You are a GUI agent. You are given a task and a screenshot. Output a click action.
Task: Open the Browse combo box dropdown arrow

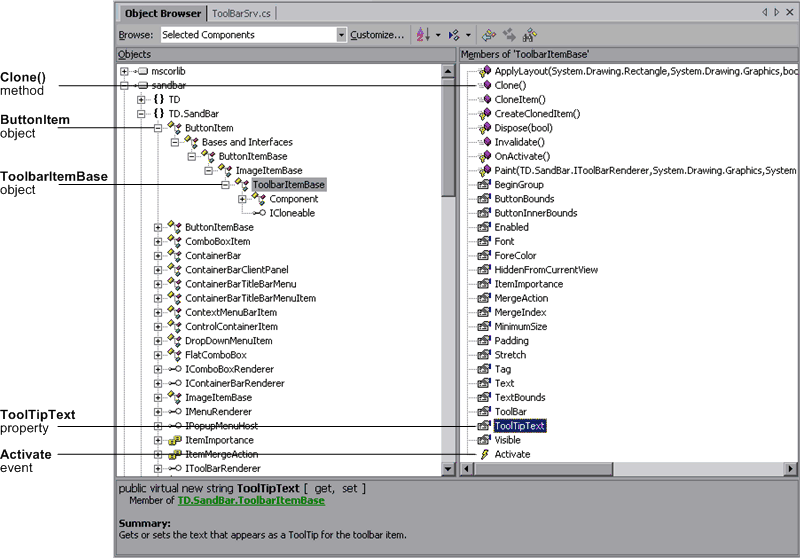pos(341,35)
